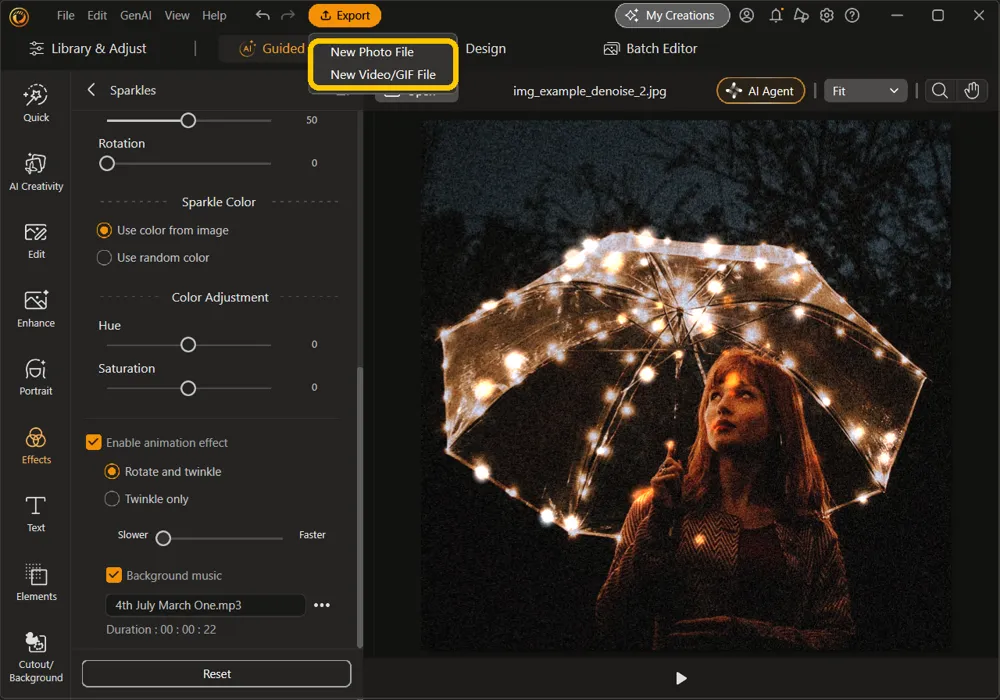Toggle Enable animation effect checkbox
The height and width of the screenshot is (700, 1000).
tap(94, 442)
